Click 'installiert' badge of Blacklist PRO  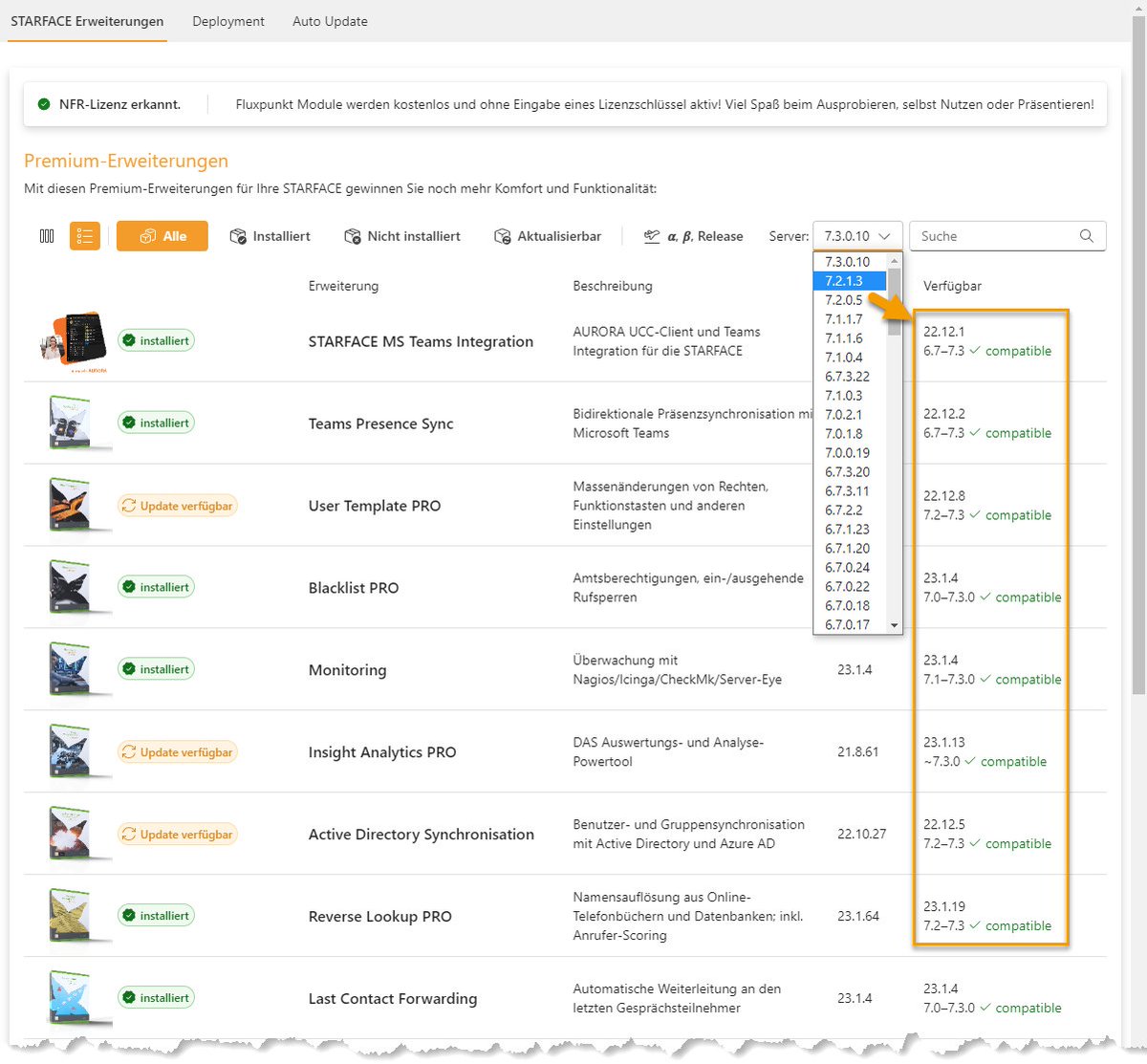[x=156, y=587]
